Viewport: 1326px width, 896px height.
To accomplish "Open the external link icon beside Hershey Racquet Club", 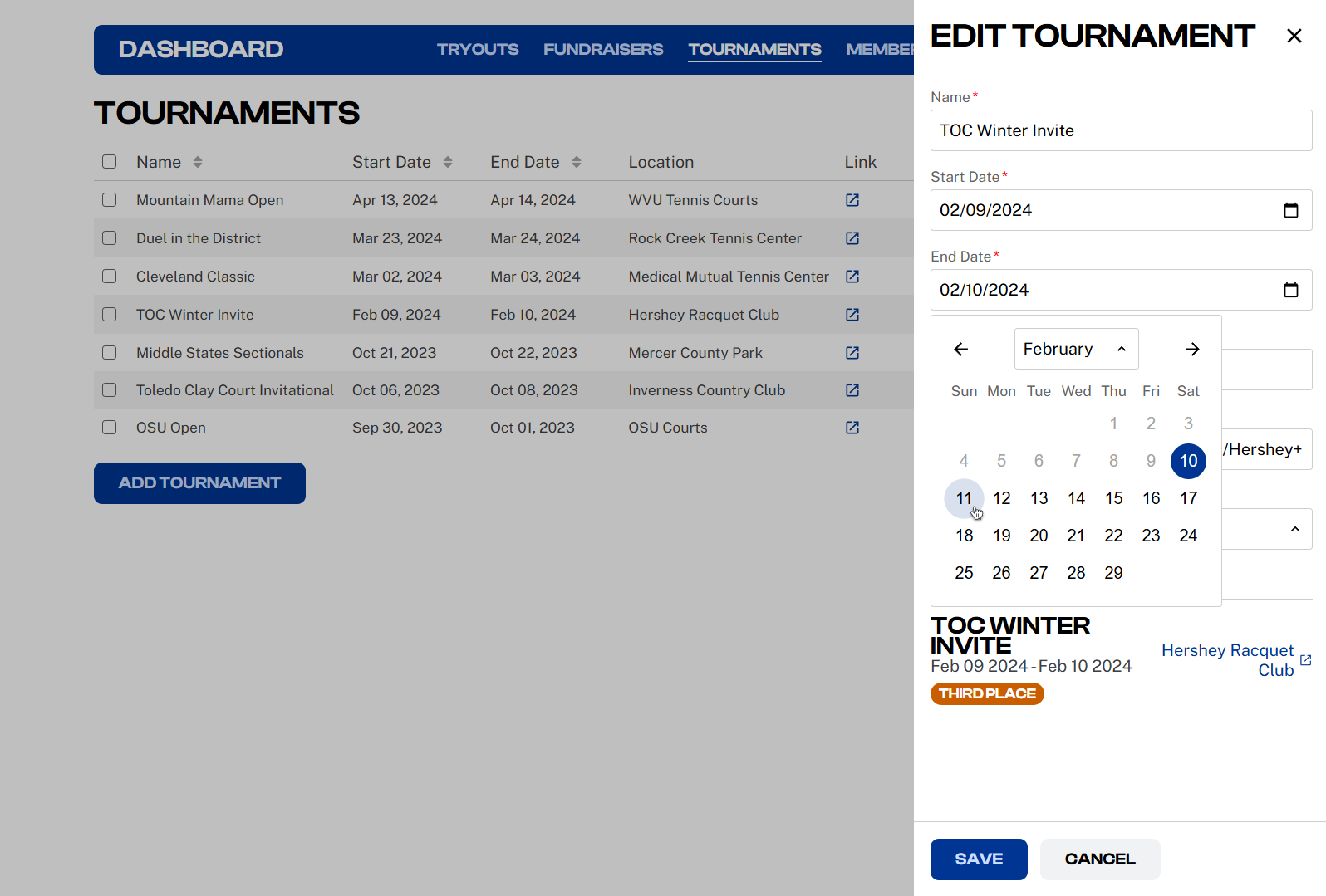I will click(1305, 660).
